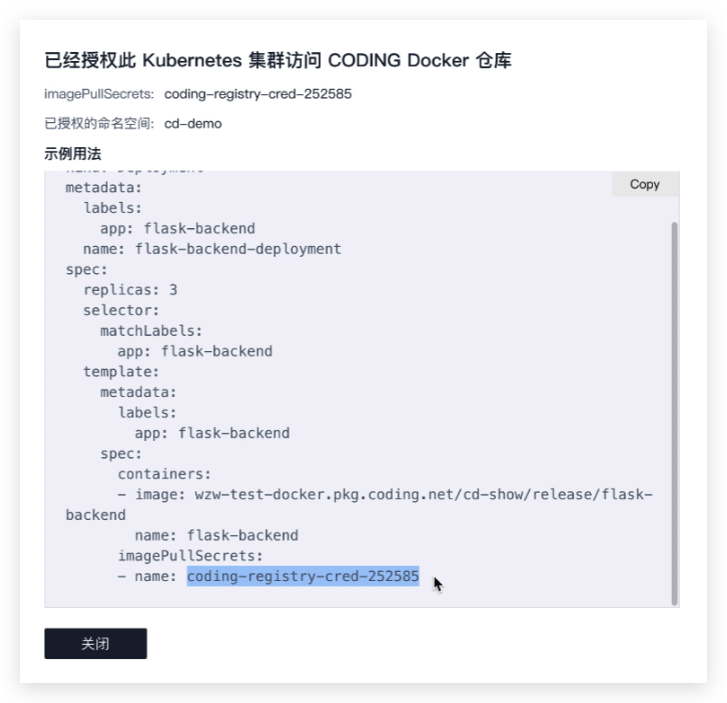Click the imagePullSecrets value at the top

tap(258, 94)
